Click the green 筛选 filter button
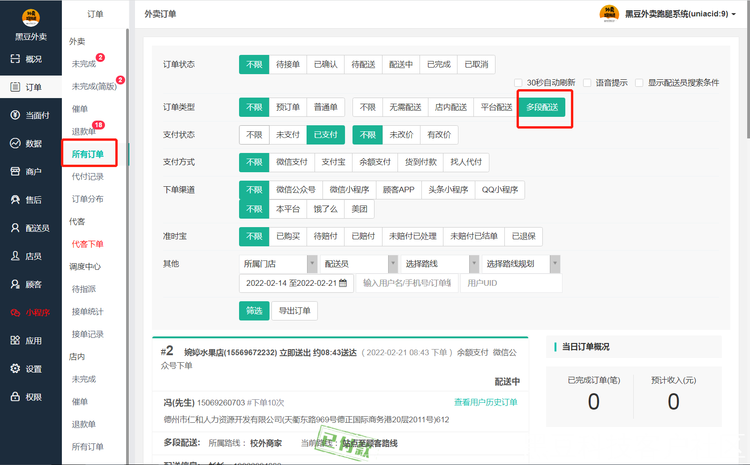The image size is (750, 465). pos(254,310)
